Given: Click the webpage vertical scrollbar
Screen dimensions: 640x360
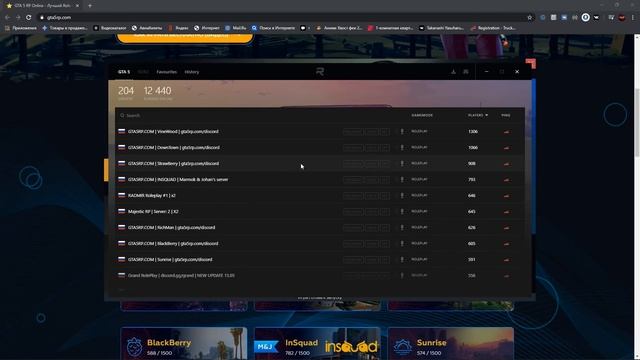Looking at the screenshot, I should 637,122.
